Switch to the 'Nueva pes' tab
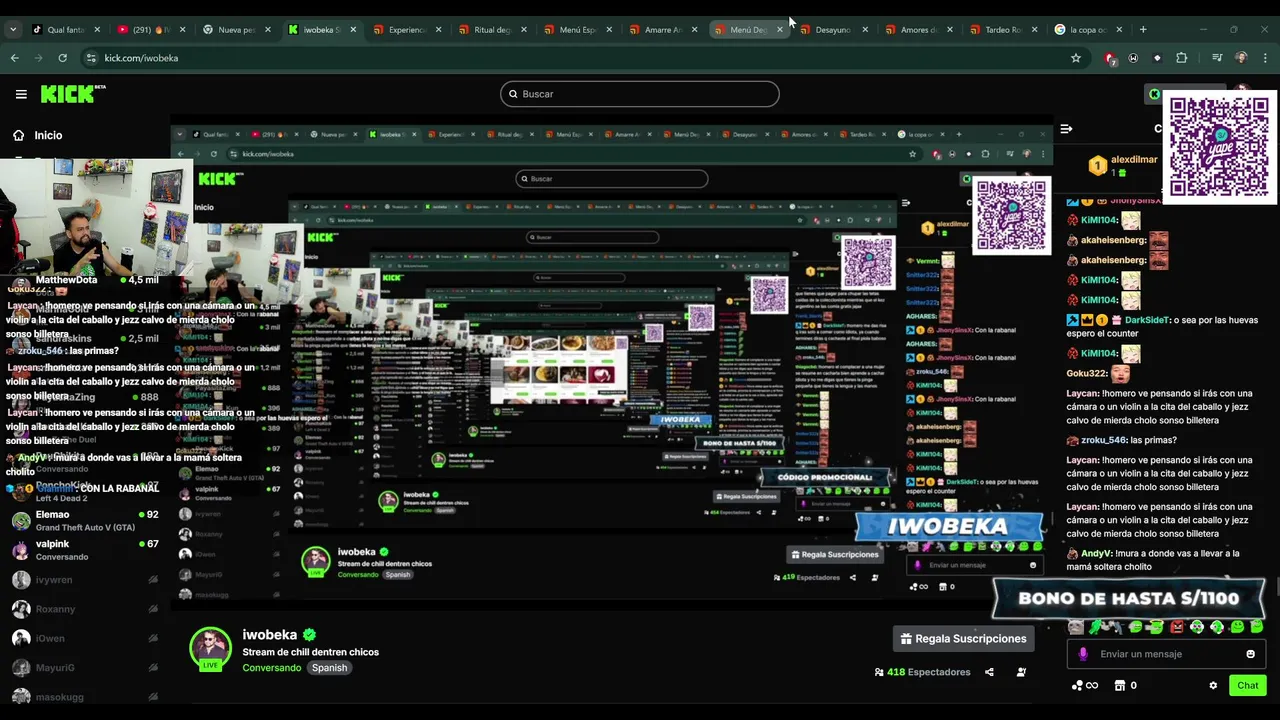Image resolution: width=1280 pixels, height=720 pixels. pos(234,30)
